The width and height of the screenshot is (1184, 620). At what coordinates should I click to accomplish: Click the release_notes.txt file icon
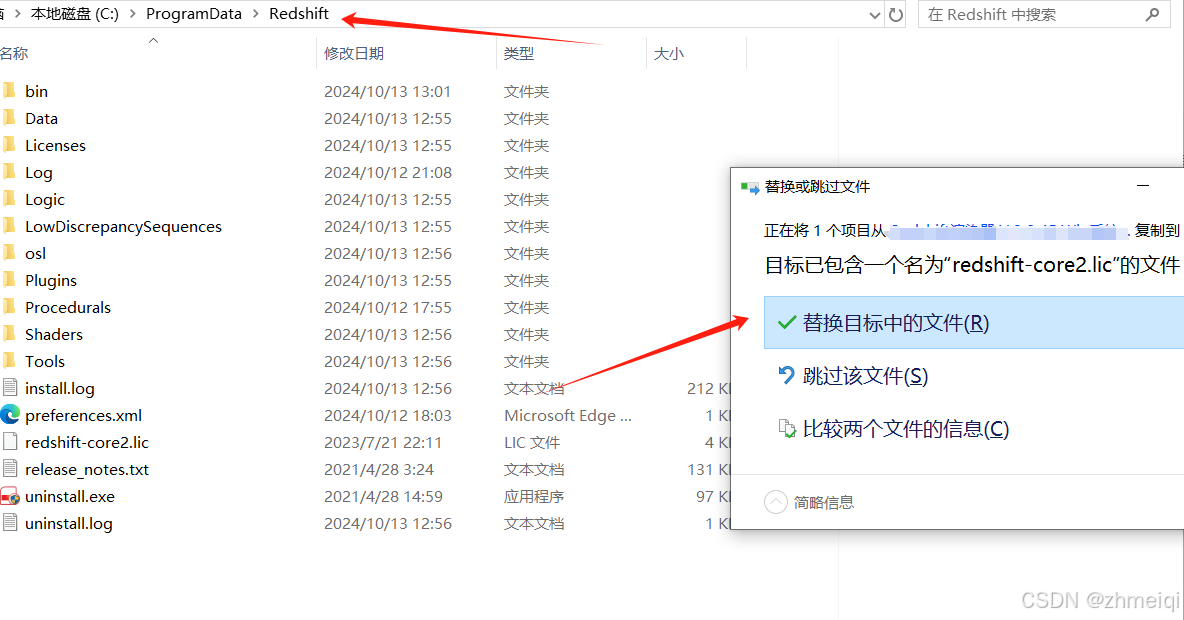pyautogui.click(x=10, y=469)
